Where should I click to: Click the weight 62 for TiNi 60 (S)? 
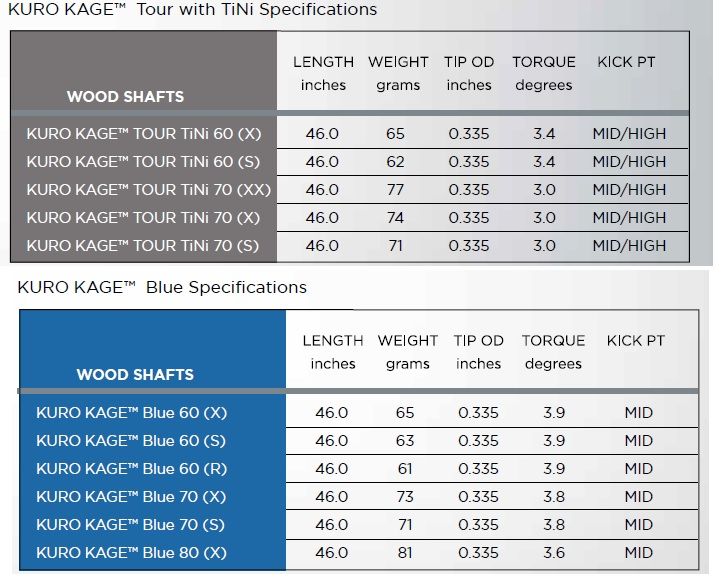pyautogui.click(x=395, y=162)
